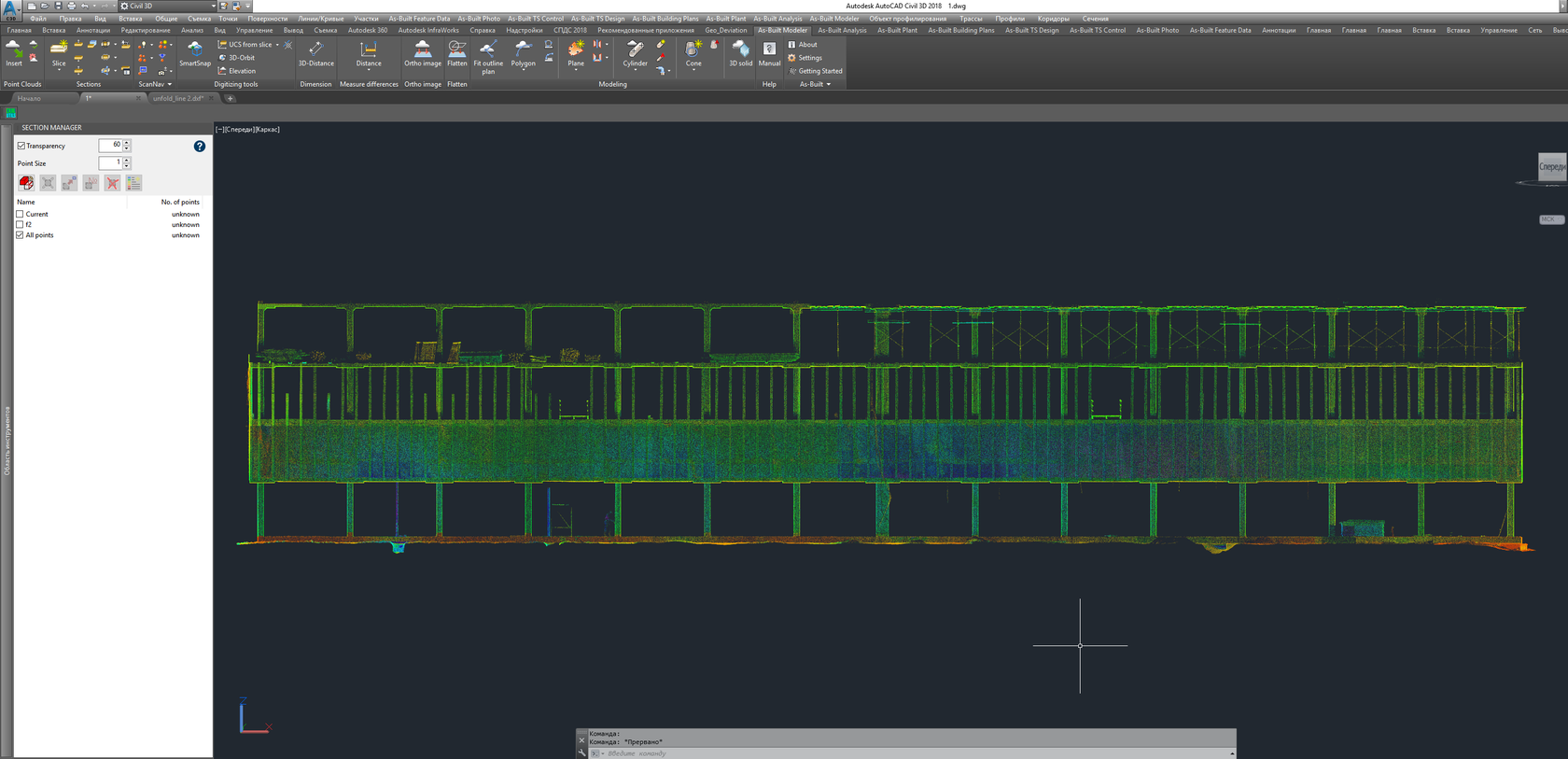This screenshot has height=759, width=1568.
Task: Toggle the Transparency checkbox
Action: [x=21, y=146]
